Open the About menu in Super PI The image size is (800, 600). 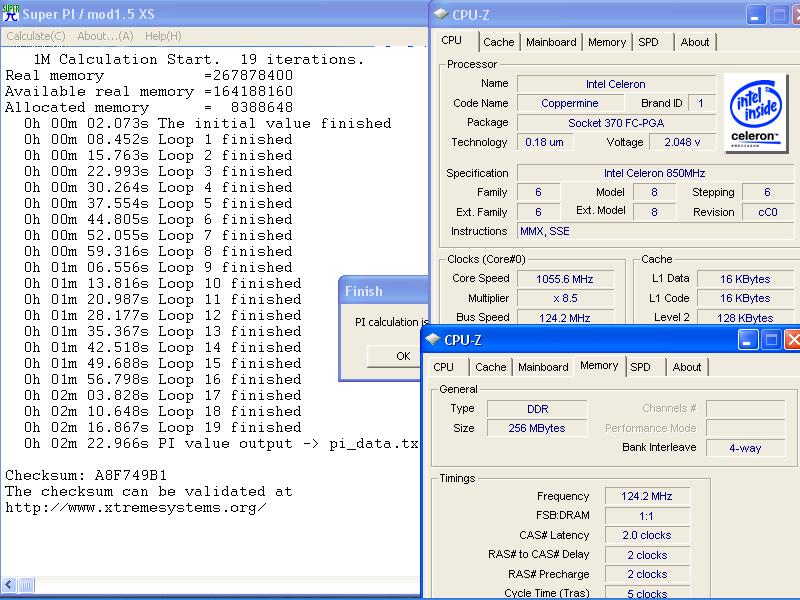(105, 36)
